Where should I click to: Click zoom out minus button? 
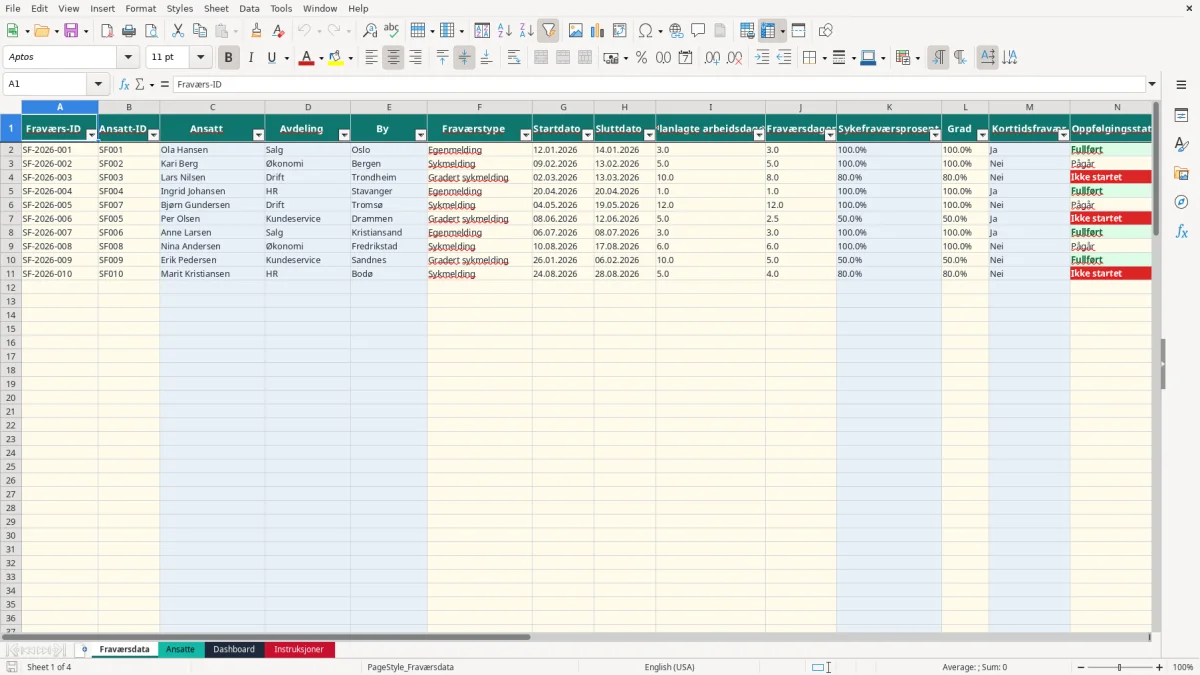(x=1080, y=667)
